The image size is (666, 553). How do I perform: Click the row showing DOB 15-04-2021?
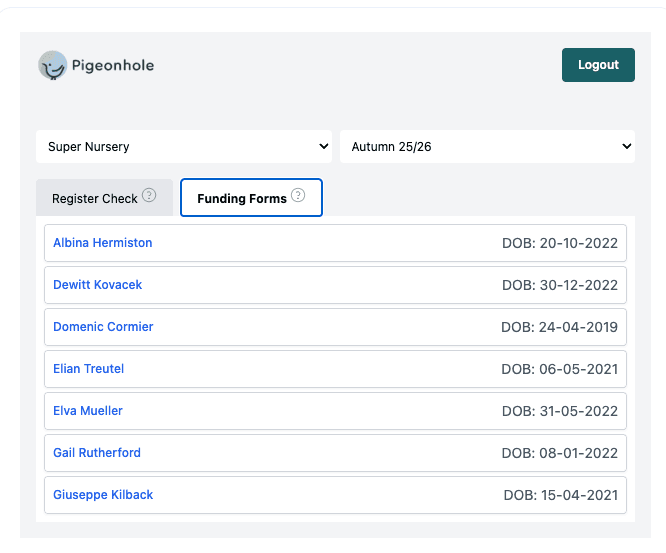coord(560,495)
